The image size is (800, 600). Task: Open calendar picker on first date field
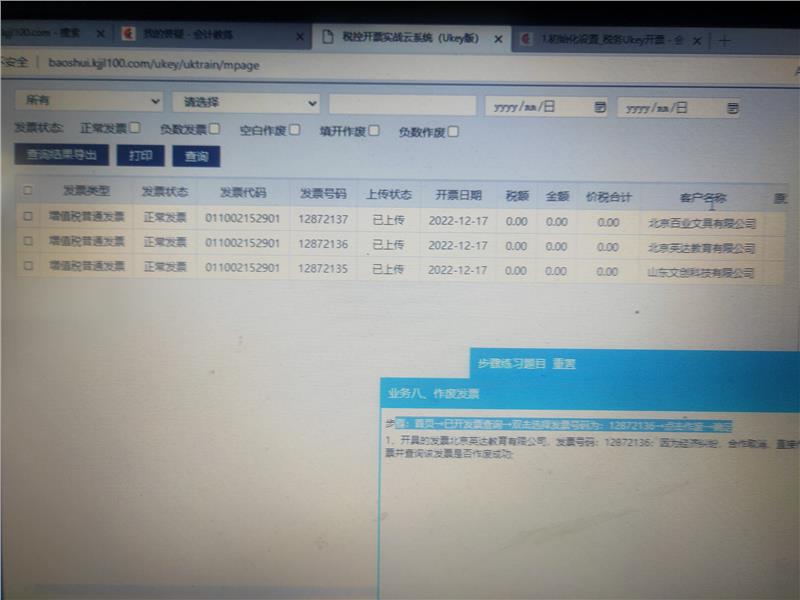[600, 107]
